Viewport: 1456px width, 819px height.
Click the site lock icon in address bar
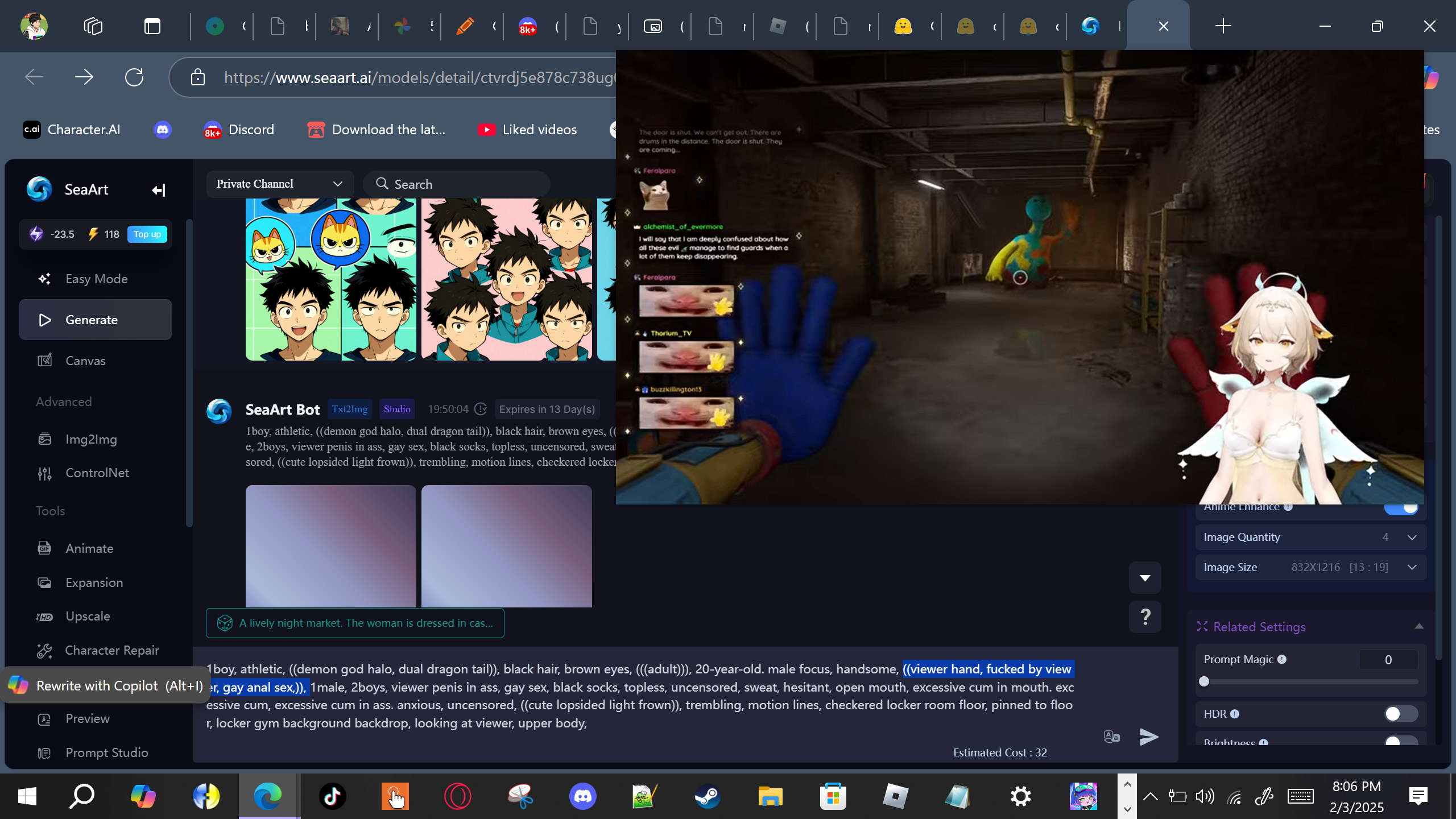point(197,77)
